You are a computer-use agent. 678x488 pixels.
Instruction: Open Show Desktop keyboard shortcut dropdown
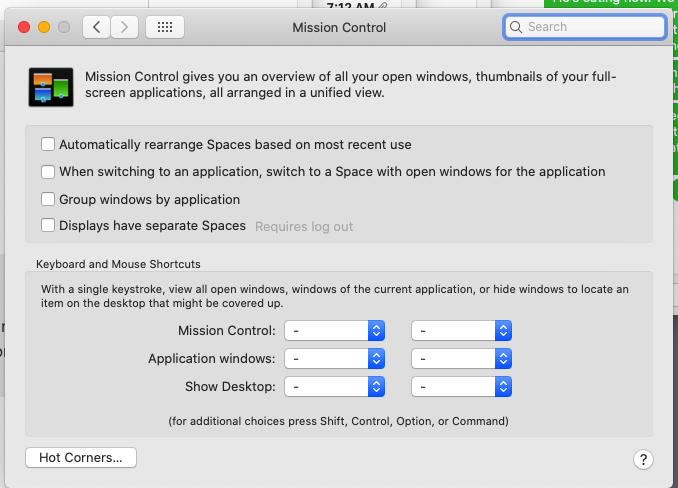[x=334, y=386]
